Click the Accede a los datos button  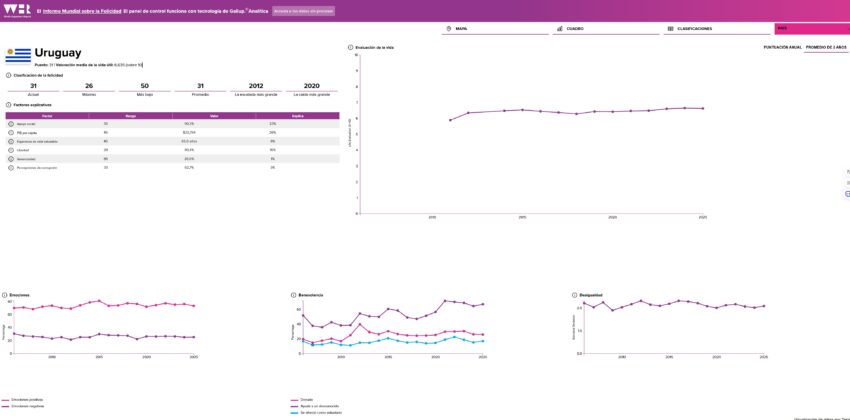click(x=303, y=11)
